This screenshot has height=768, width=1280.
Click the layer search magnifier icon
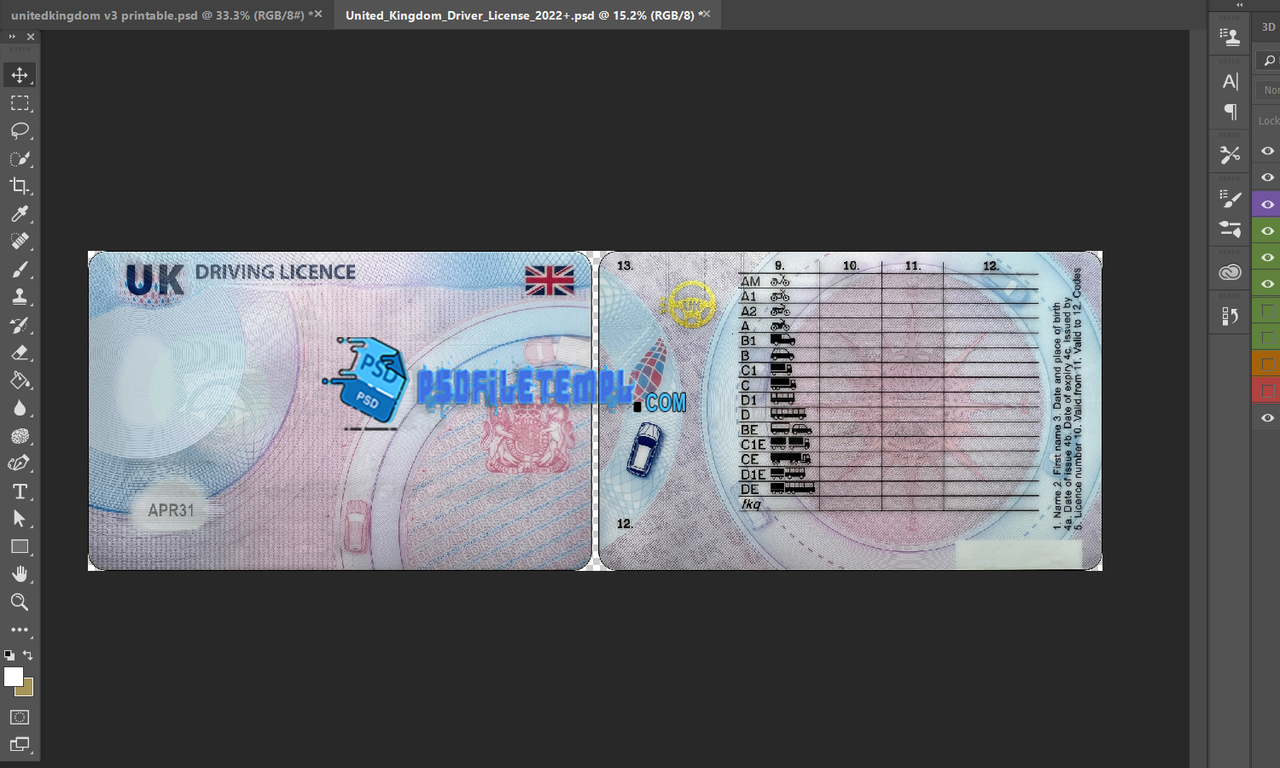pos(1269,61)
